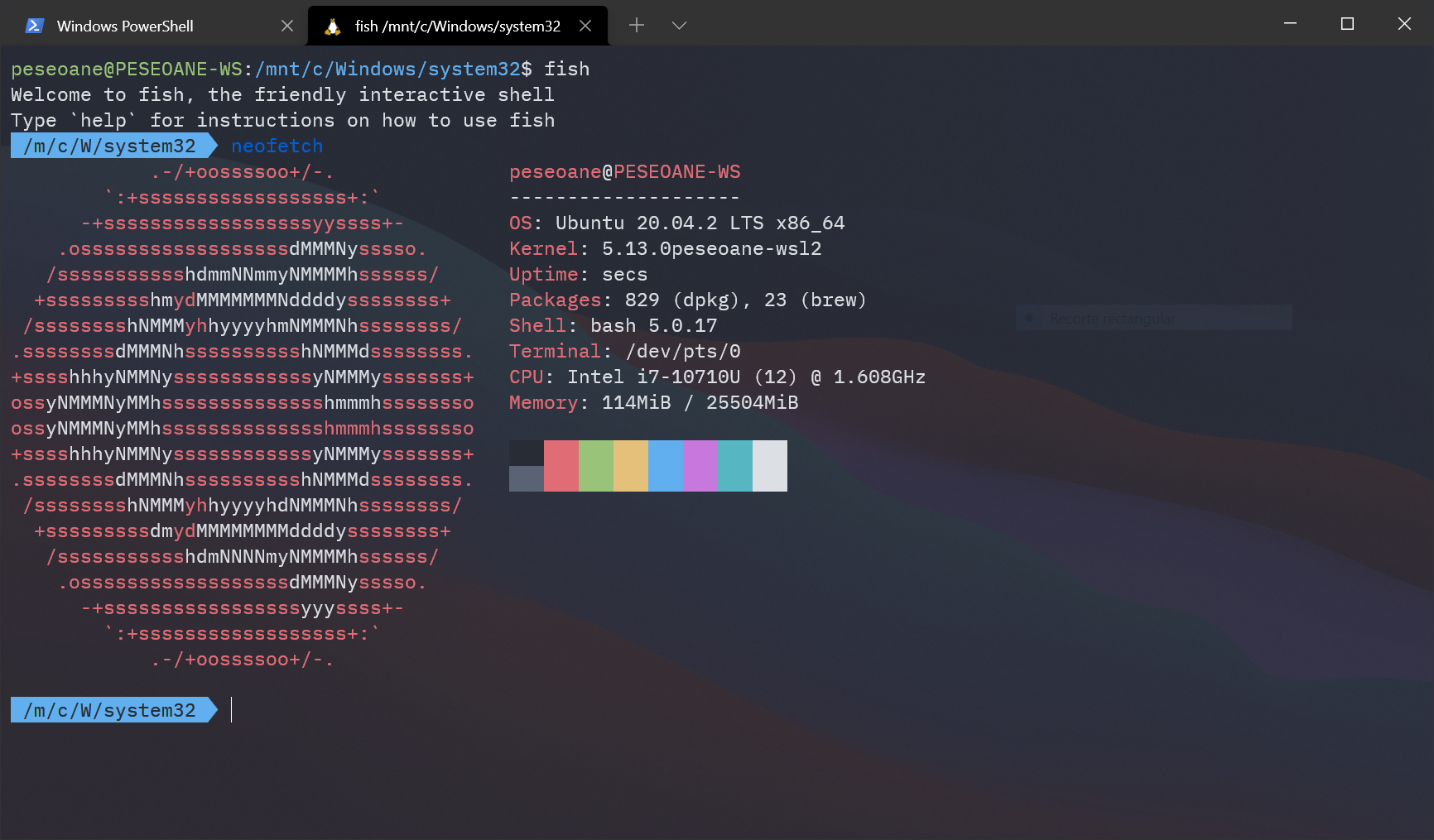Click the cyan color swatch in neofetch palette
1434x840 pixels.
(x=735, y=466)
